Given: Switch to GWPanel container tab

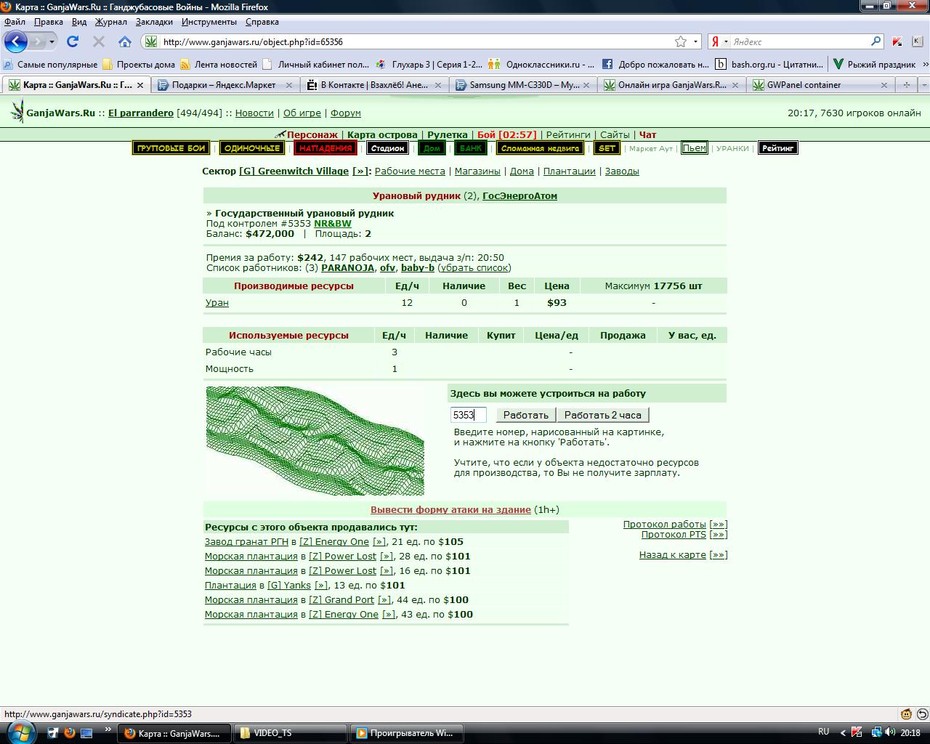Looking at the screenshot, I should point(821,85).
